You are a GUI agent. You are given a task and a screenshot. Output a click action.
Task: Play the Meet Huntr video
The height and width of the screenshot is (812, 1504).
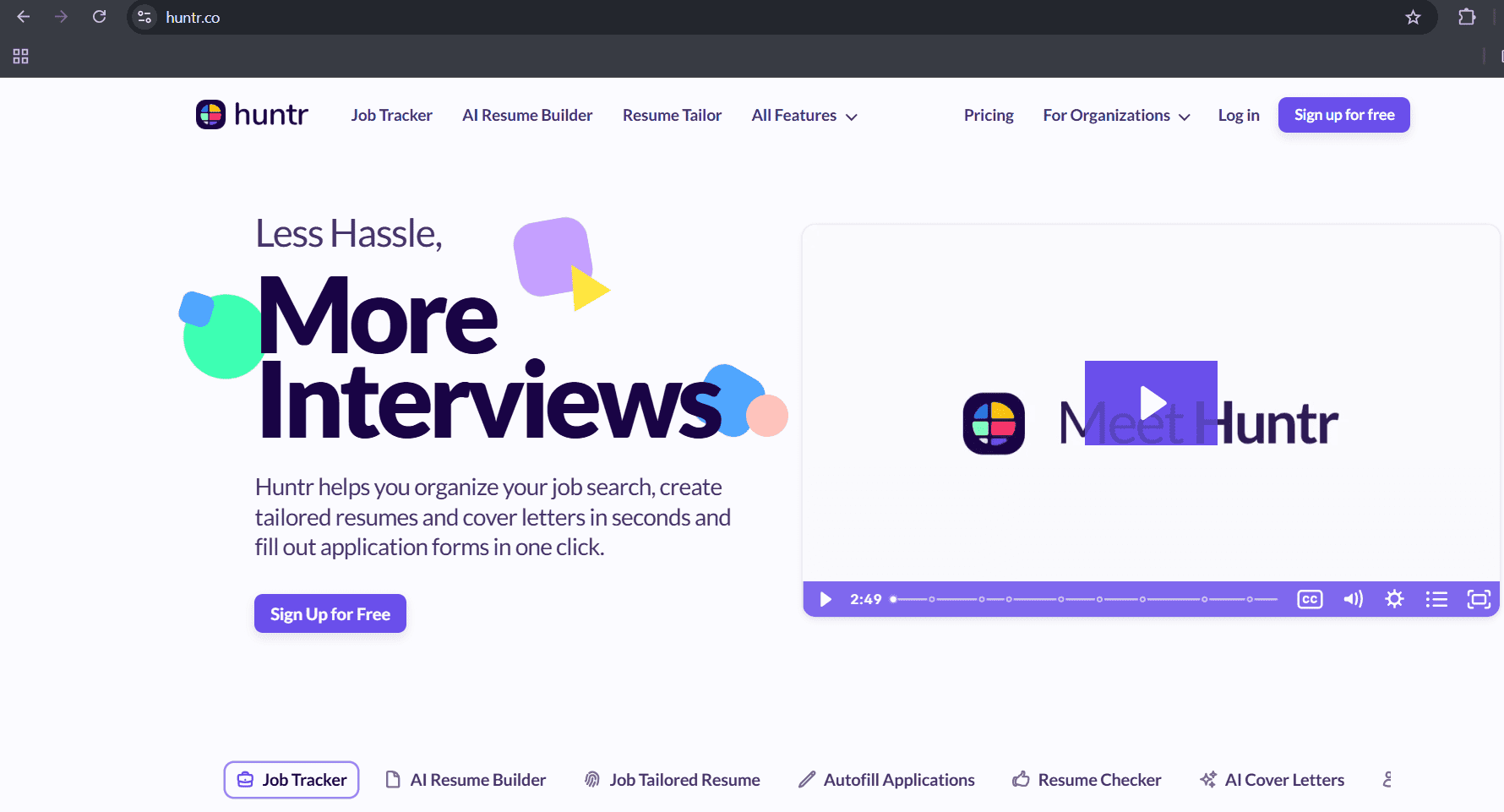[x=1150, y=403]
